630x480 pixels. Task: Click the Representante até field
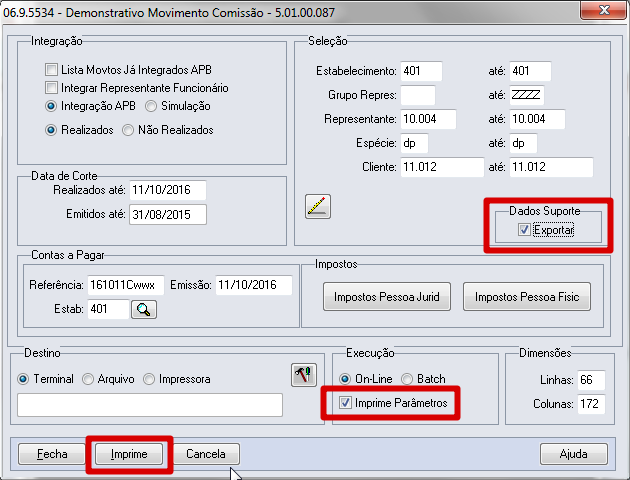(x=537, y=119)
